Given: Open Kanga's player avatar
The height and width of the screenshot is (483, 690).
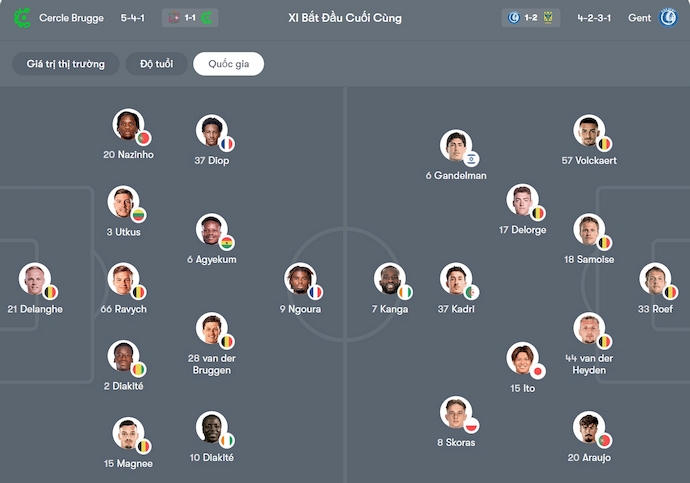Looking at the screenshot, I should (x=389, y=279).
